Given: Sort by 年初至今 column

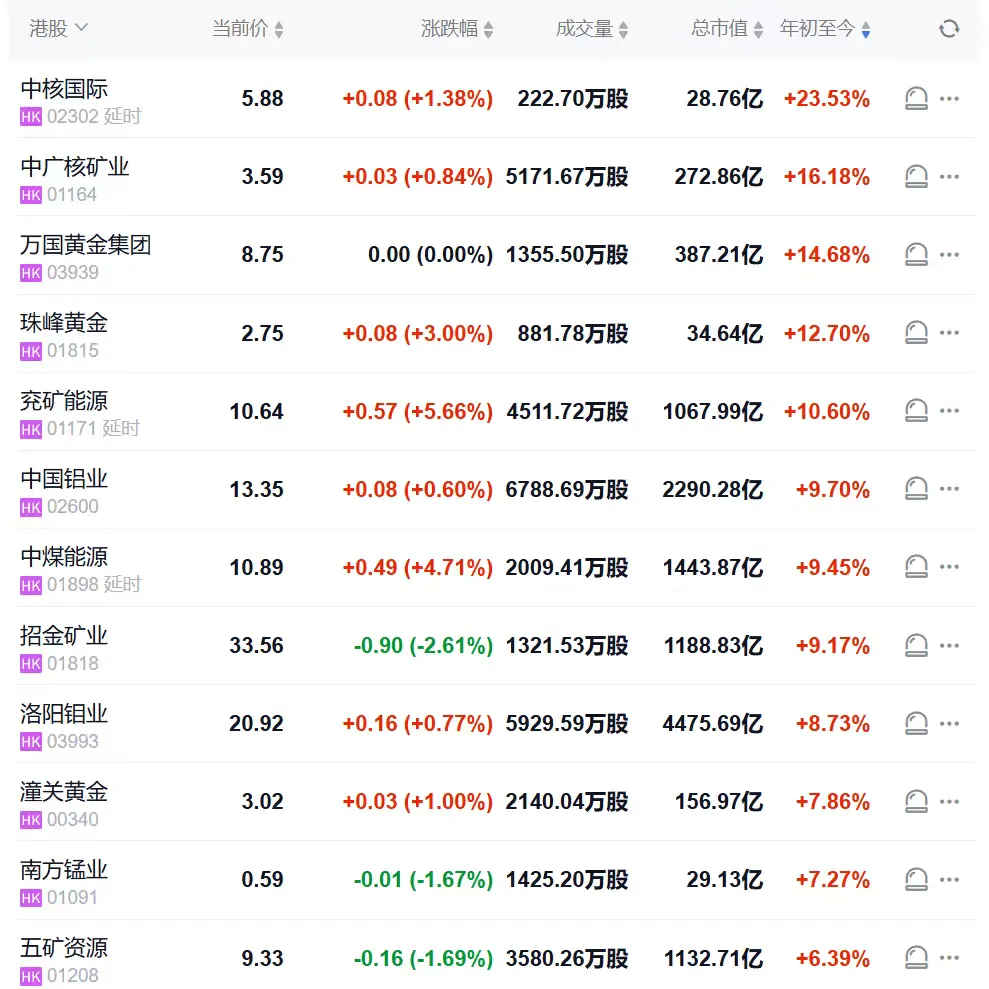Looking at the screenshot, I should click(x=825, y=28).
